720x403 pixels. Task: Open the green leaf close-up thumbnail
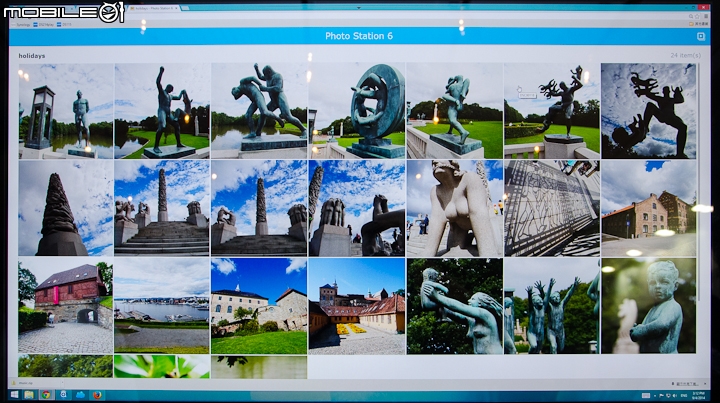click(x=162, y=366)
